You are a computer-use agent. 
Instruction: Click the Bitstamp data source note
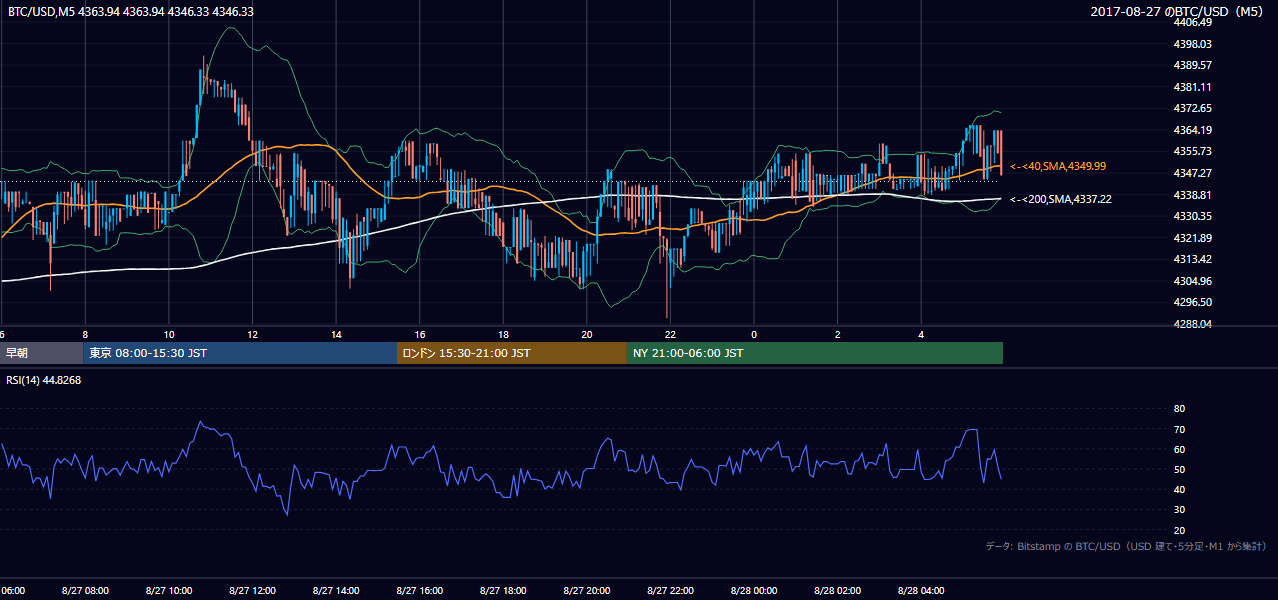point(1126,546)
